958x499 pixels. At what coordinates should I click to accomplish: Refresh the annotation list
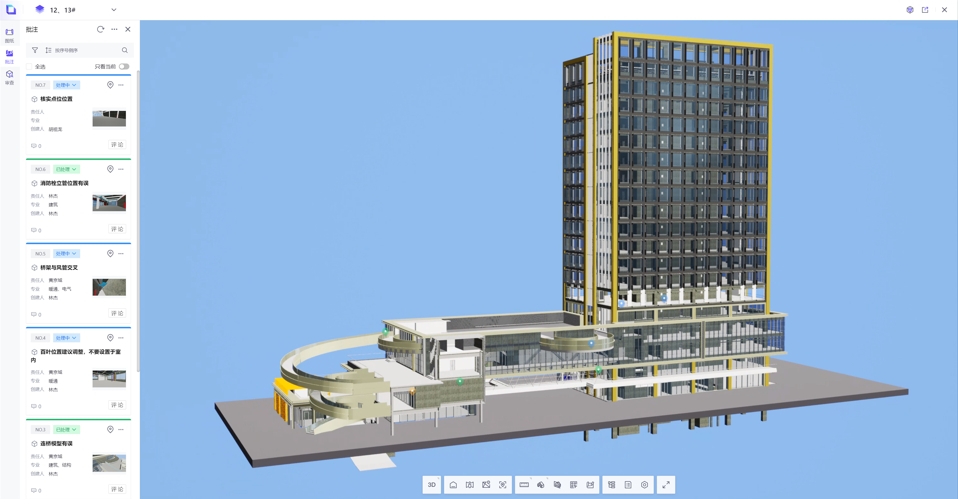point(100,30)
